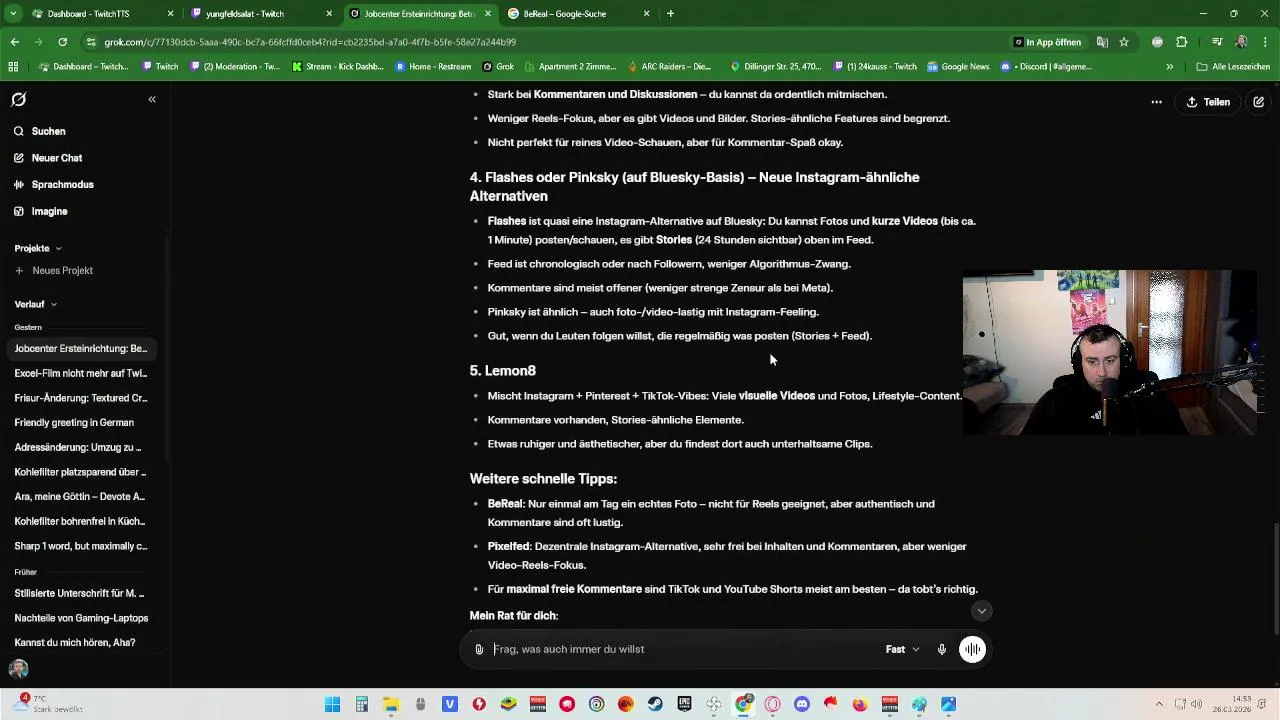Viewport: 1280px width, 720px height.
Task: Collapse the sidebar with the double-chevron icon
Action: tap(152, 100)
